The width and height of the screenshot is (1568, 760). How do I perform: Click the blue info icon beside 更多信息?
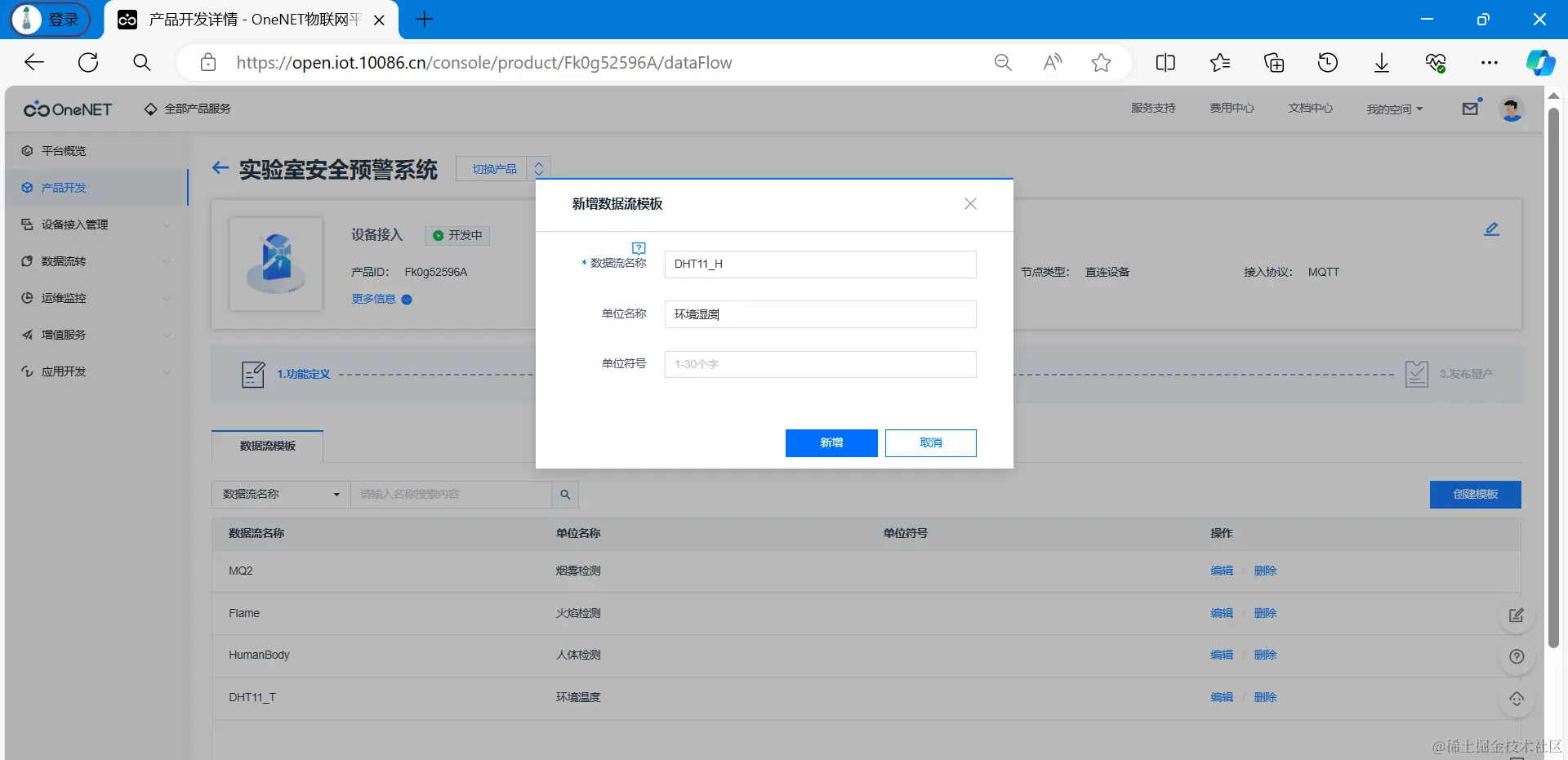click(x=407, y=300)
